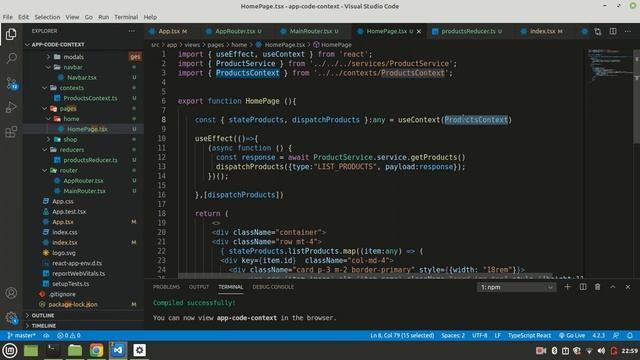This screenshot has height=360, width=640.
Task: Switch to the productsReducer.ts editor tab
Action: pyautogui.click(x=468, y=31)
